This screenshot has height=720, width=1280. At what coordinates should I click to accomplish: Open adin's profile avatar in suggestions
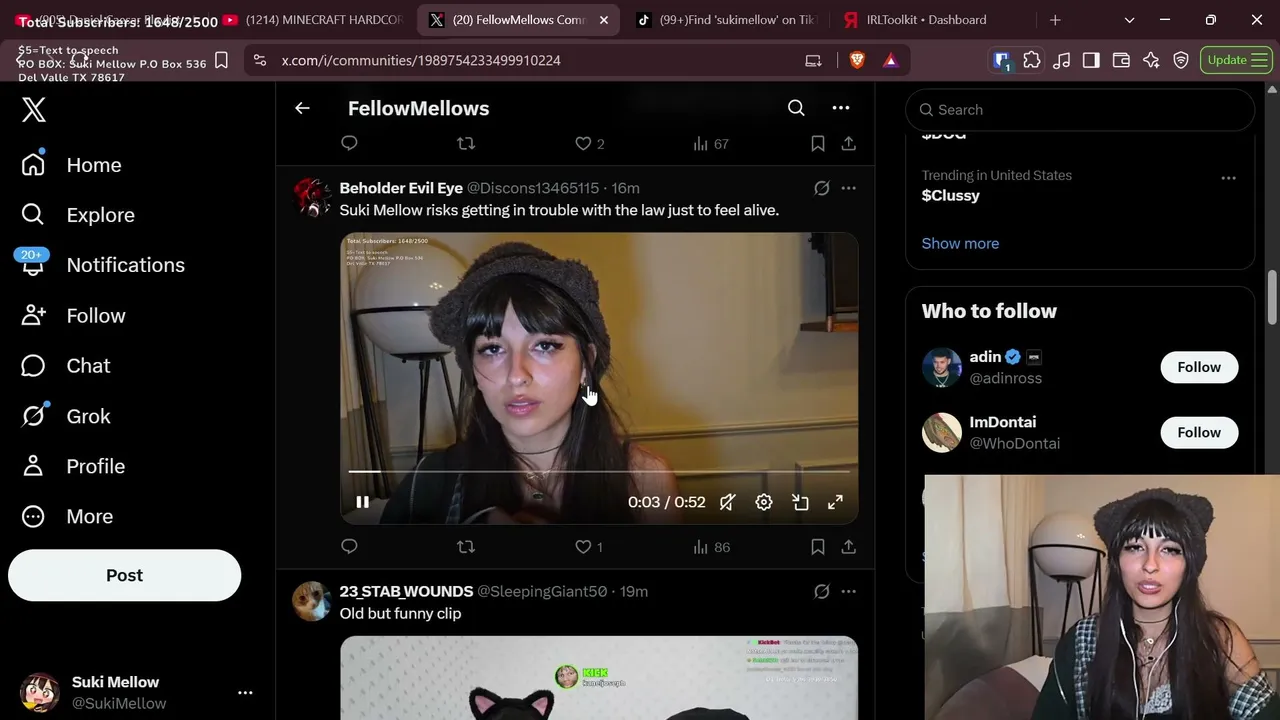tap(941, 367)
